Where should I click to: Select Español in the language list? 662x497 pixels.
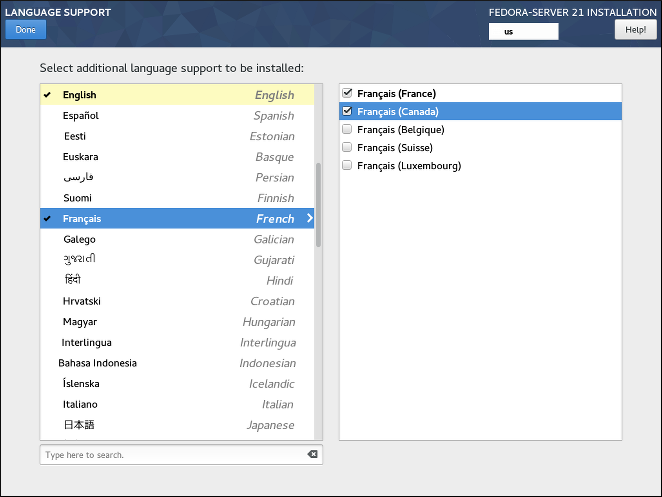177,115
